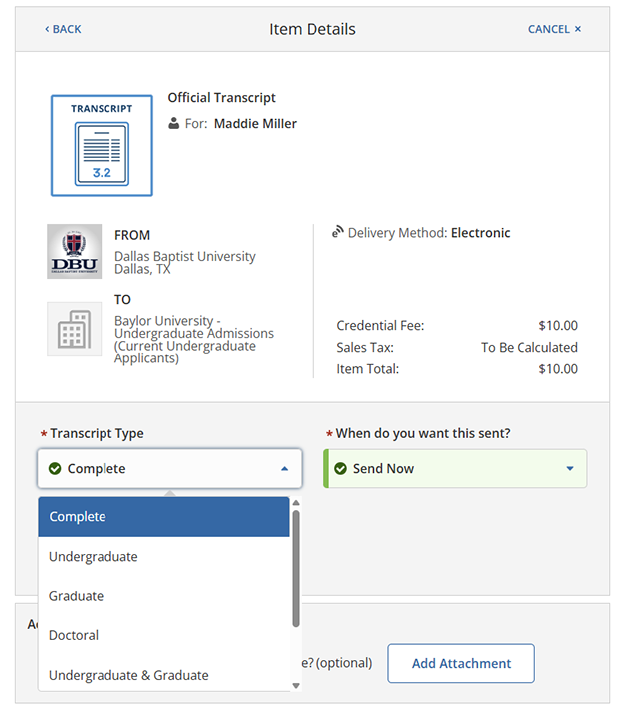Pick the Graduate option
Screen dimensions: 629x709
pos(164,596)
